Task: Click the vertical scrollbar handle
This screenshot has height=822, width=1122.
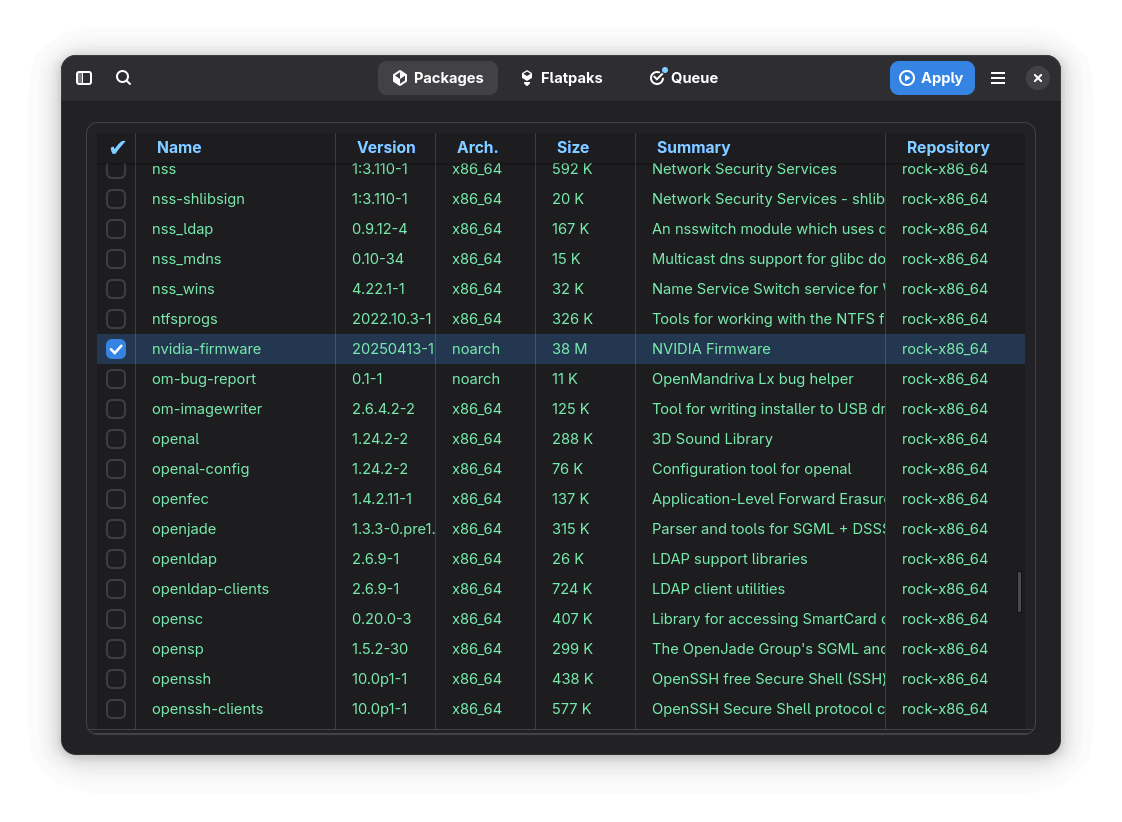Action: pyautogui.click(x=1019, y=592)
